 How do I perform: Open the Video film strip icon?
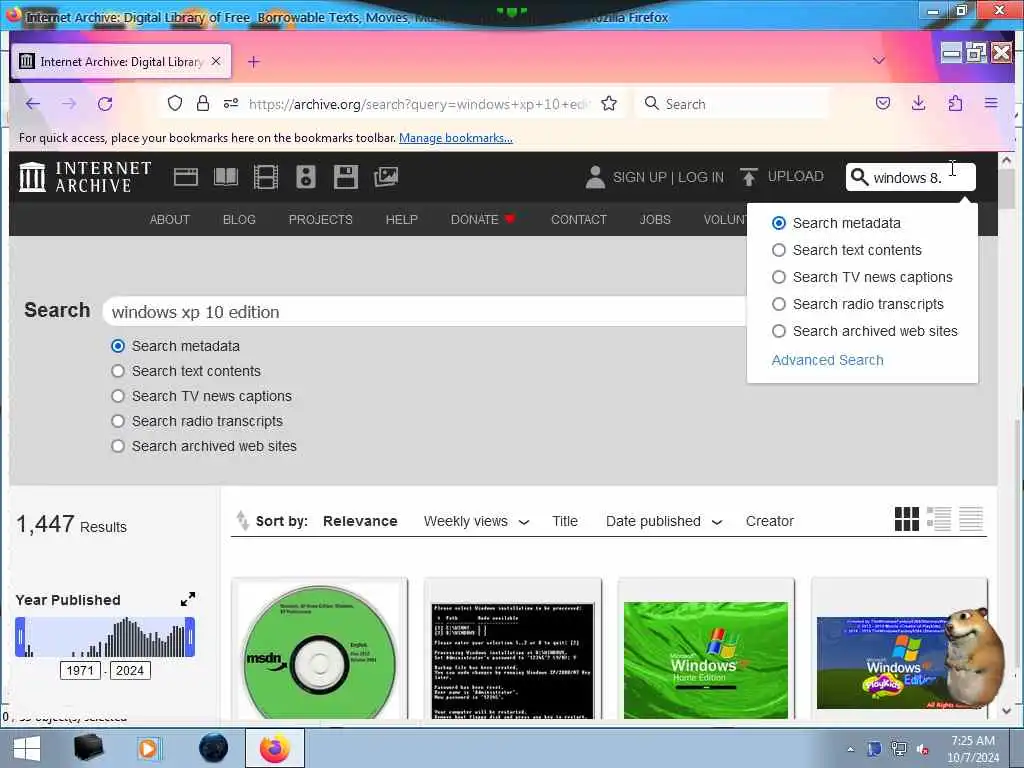[x=266, y=177]
